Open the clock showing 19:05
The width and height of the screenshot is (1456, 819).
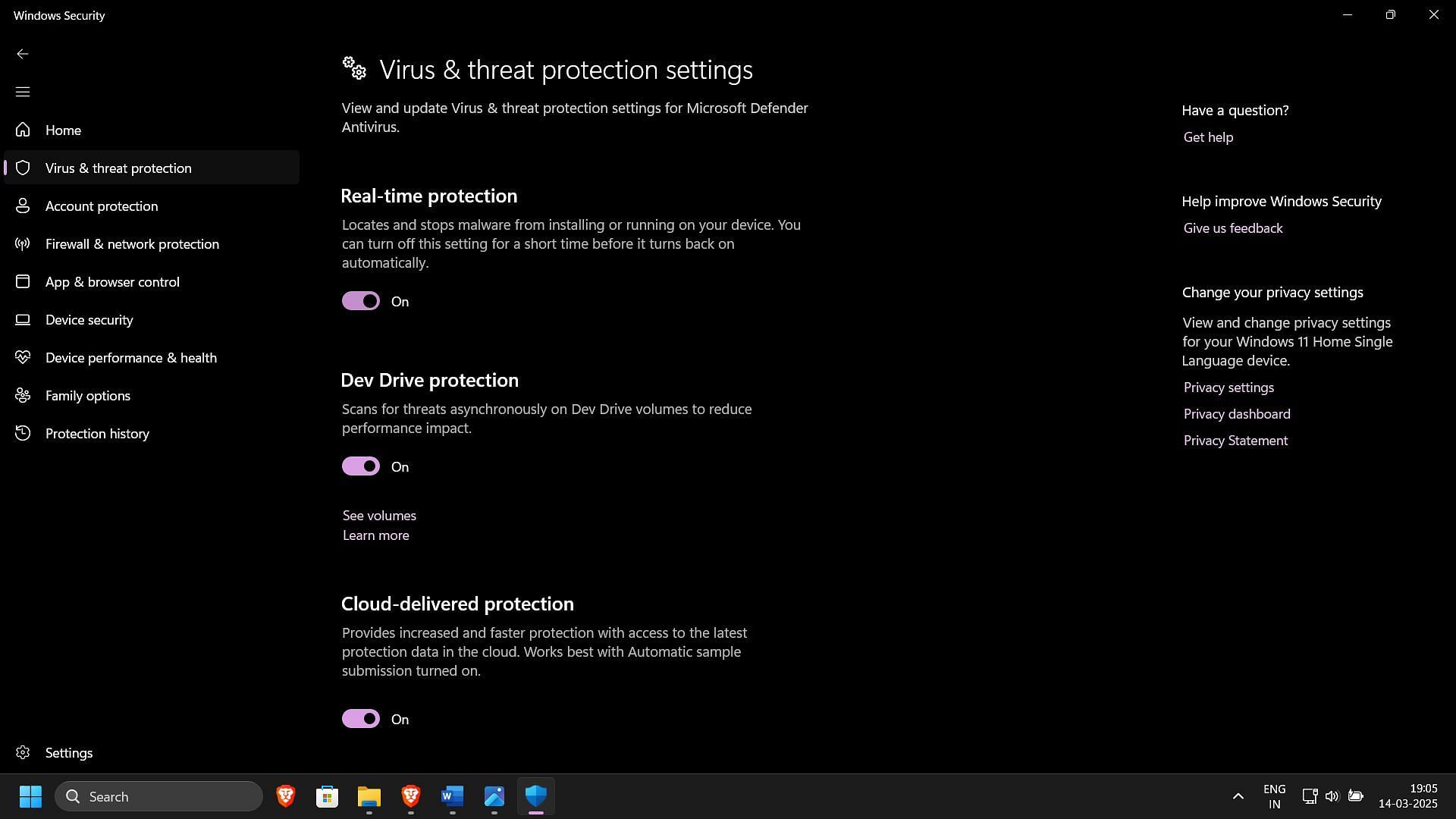[x=1407, y=796]
